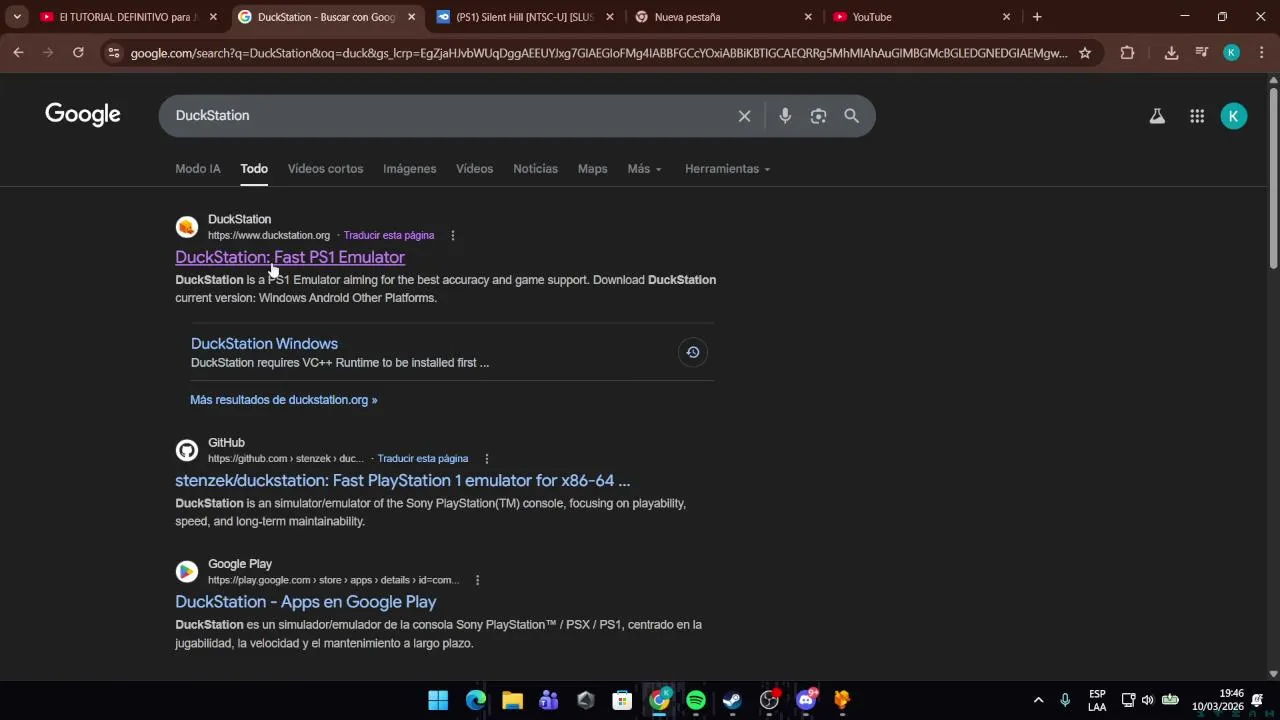
Task: Show hidden system tray icons chevron
Action: [x=1038, y=700]
